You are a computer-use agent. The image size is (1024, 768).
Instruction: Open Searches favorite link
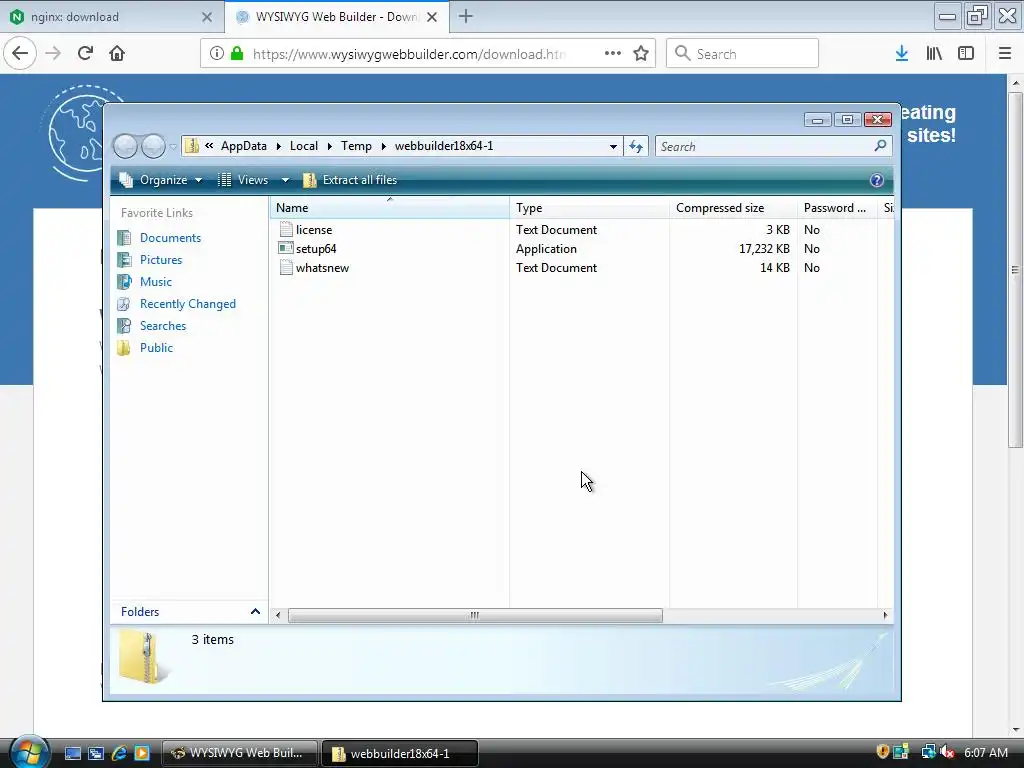pos(163,326)
